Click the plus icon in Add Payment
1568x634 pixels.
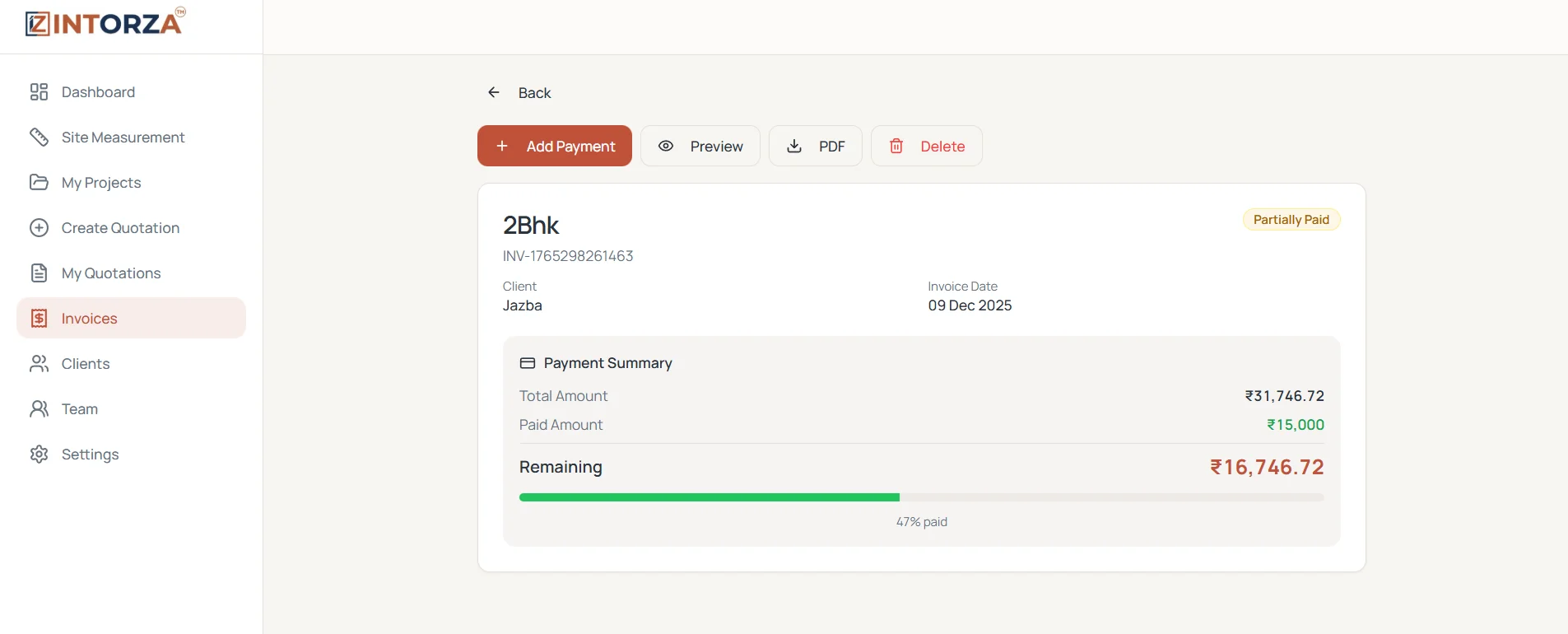[502, 146]
